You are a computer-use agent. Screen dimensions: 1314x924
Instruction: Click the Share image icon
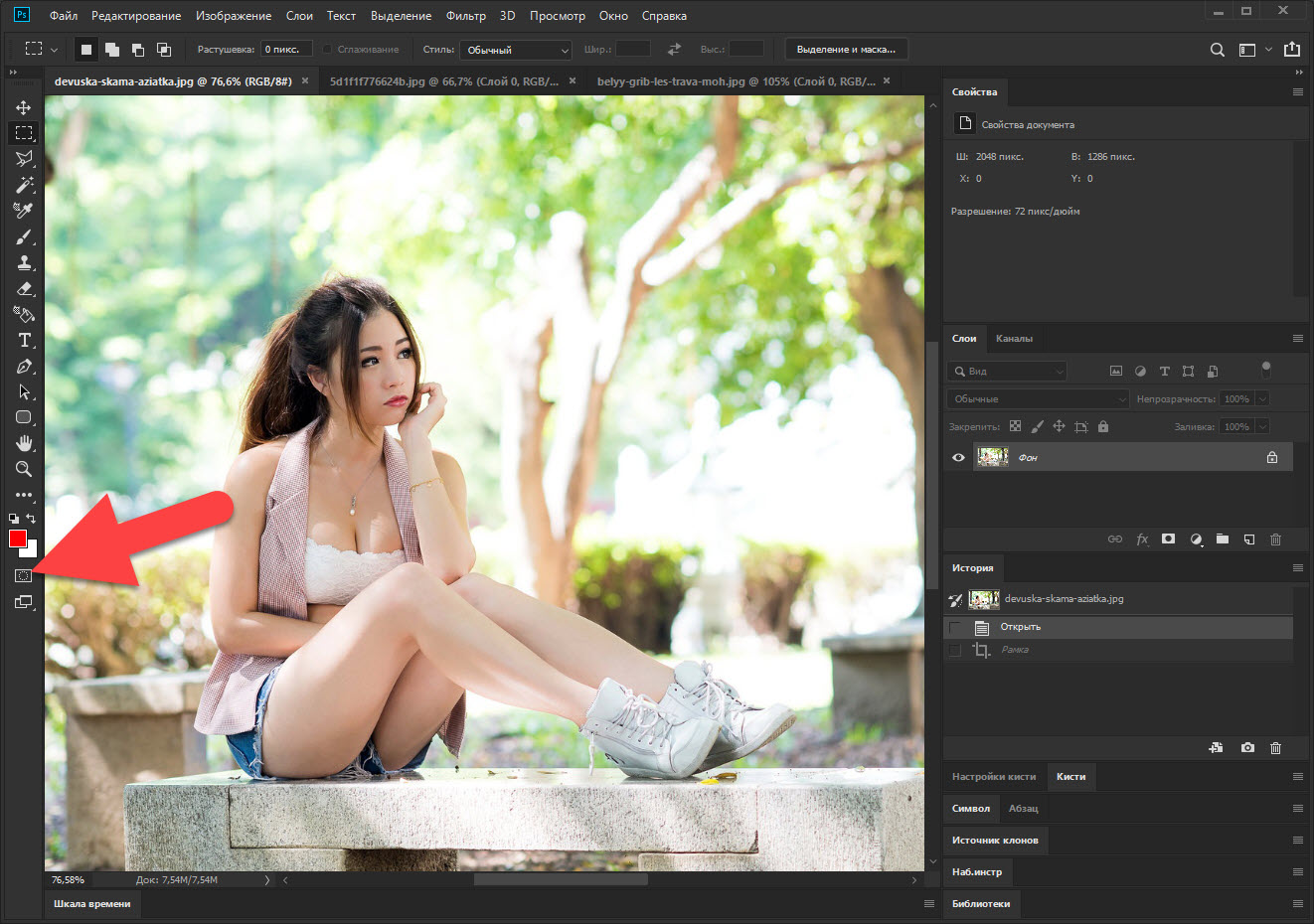pyautogui.click(x=1292, y=49)
